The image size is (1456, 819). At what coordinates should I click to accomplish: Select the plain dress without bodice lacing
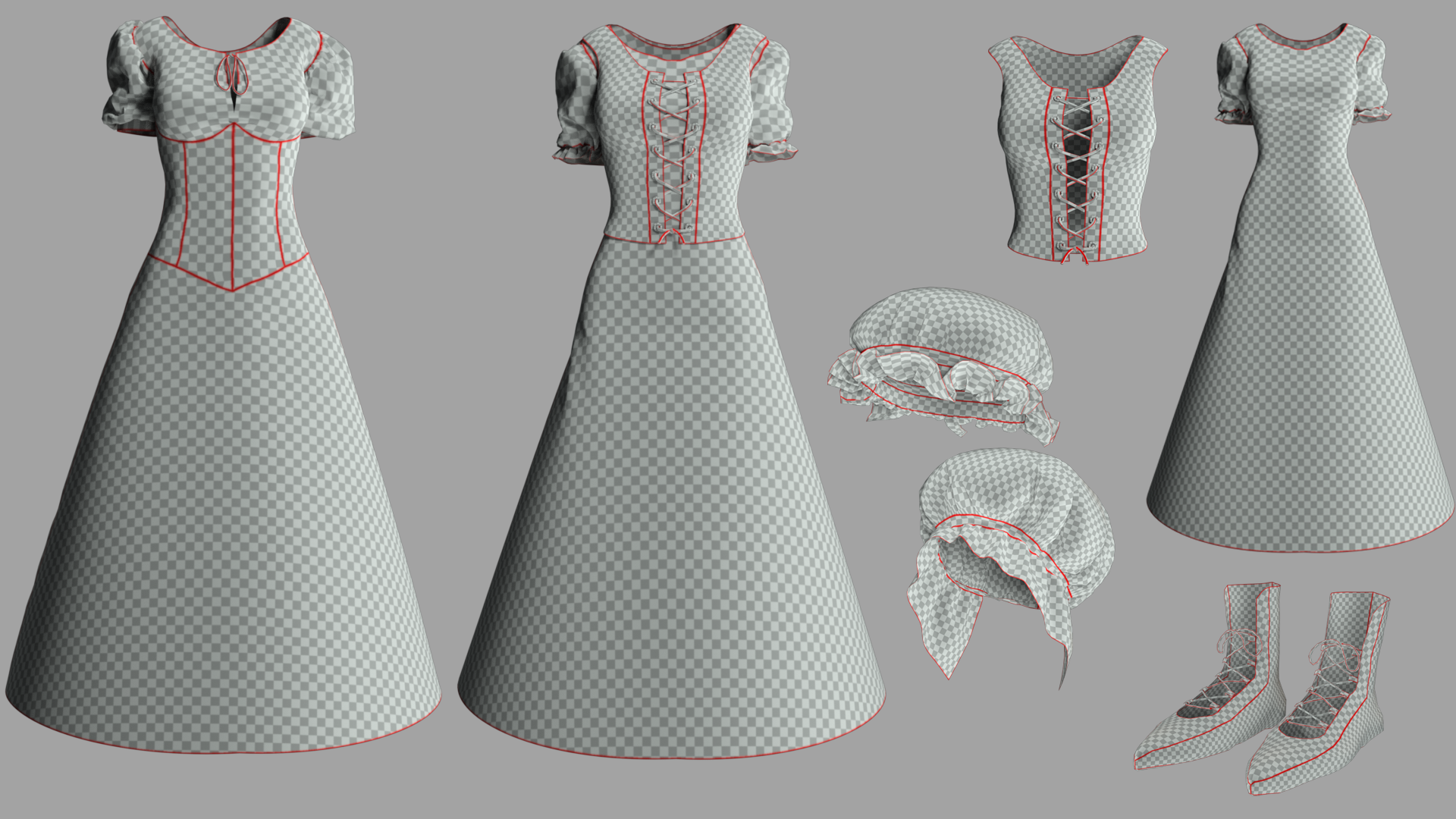pyautogui.click(x=1302, y=287)
